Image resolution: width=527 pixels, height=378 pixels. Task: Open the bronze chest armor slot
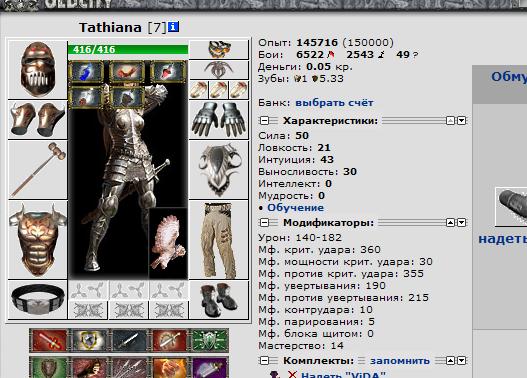pyautogui.click(x=38, y=240)
